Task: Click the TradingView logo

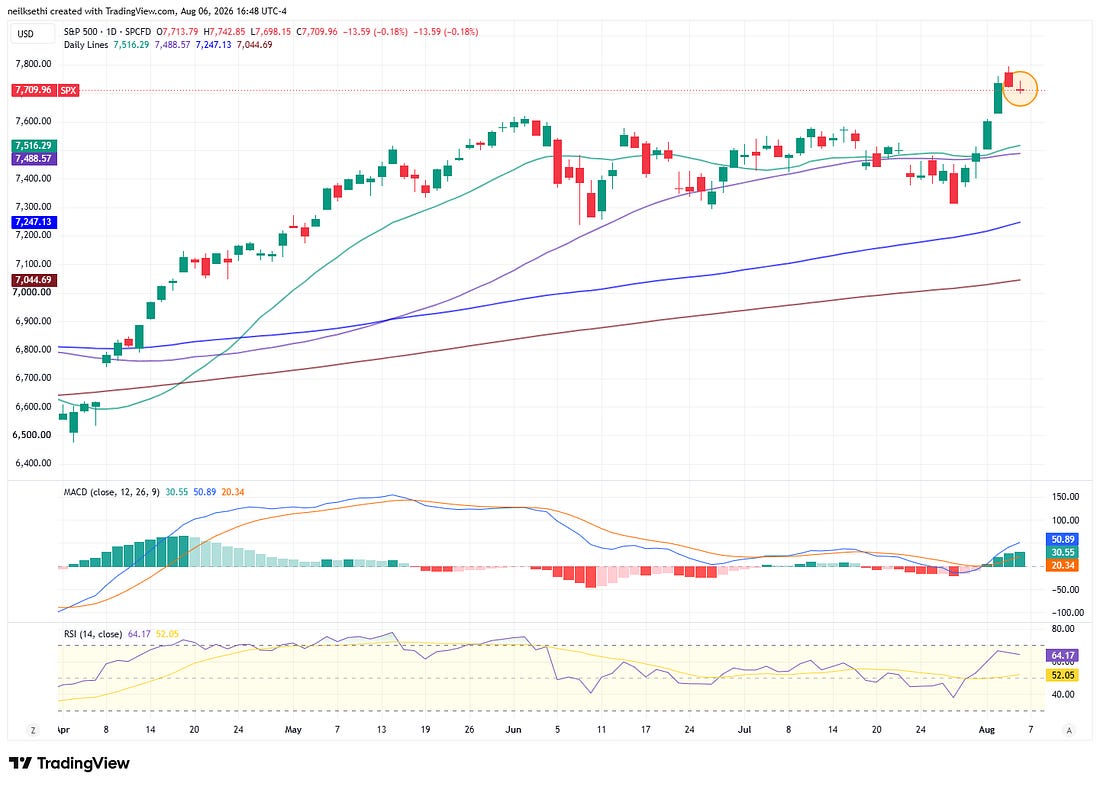Action: [x=69, y=764]
